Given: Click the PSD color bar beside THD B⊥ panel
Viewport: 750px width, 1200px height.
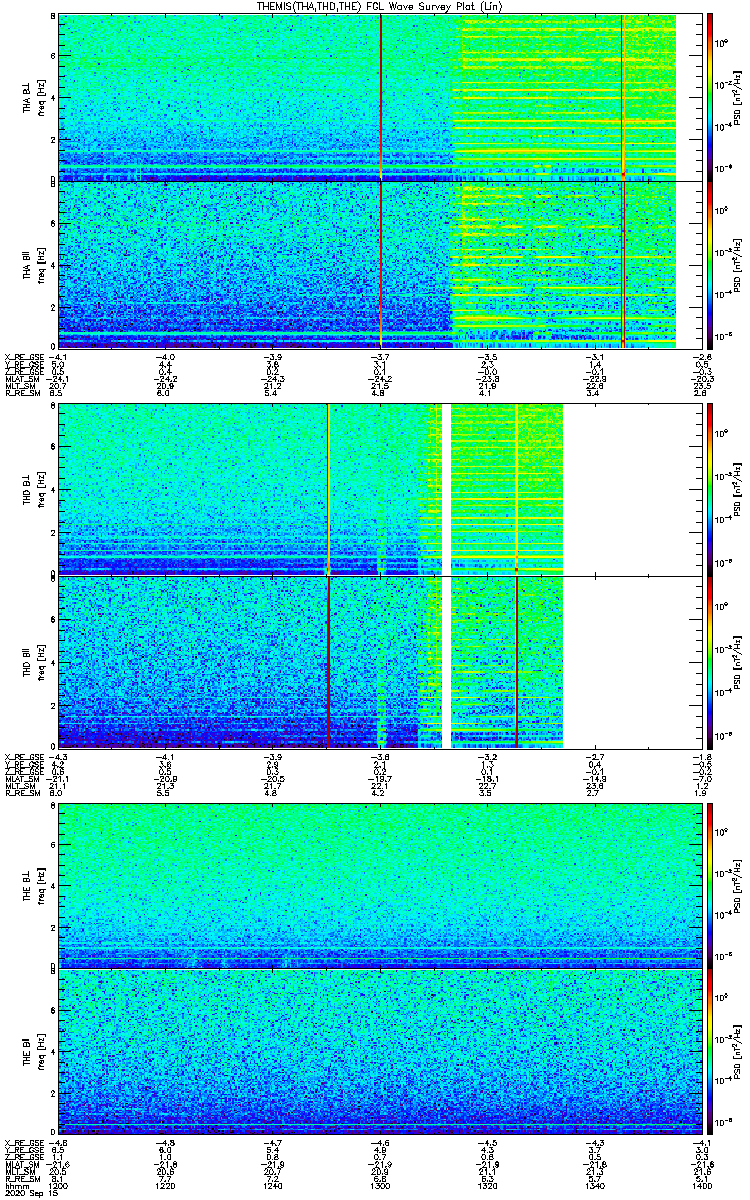Looking at the screenshot, I should (710, 489).
